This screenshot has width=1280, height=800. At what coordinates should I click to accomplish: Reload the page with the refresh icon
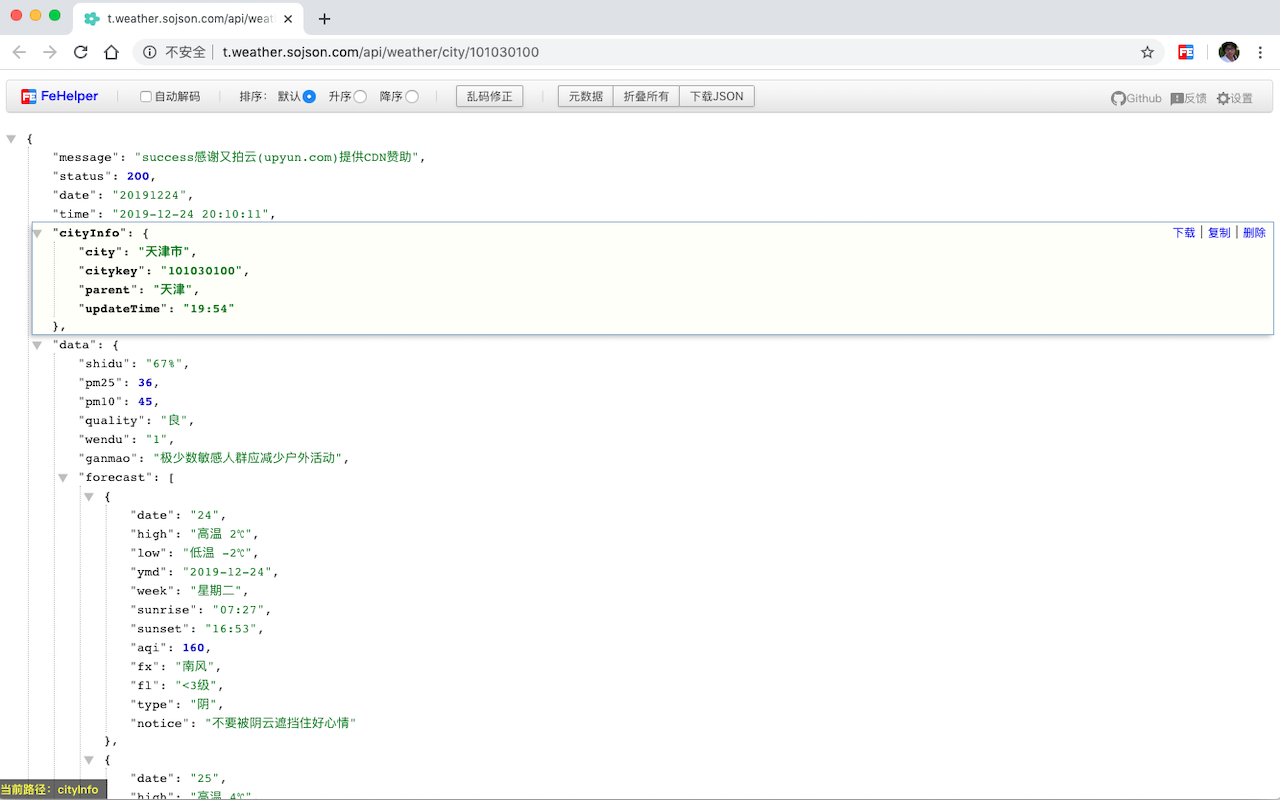coord(80,52)
